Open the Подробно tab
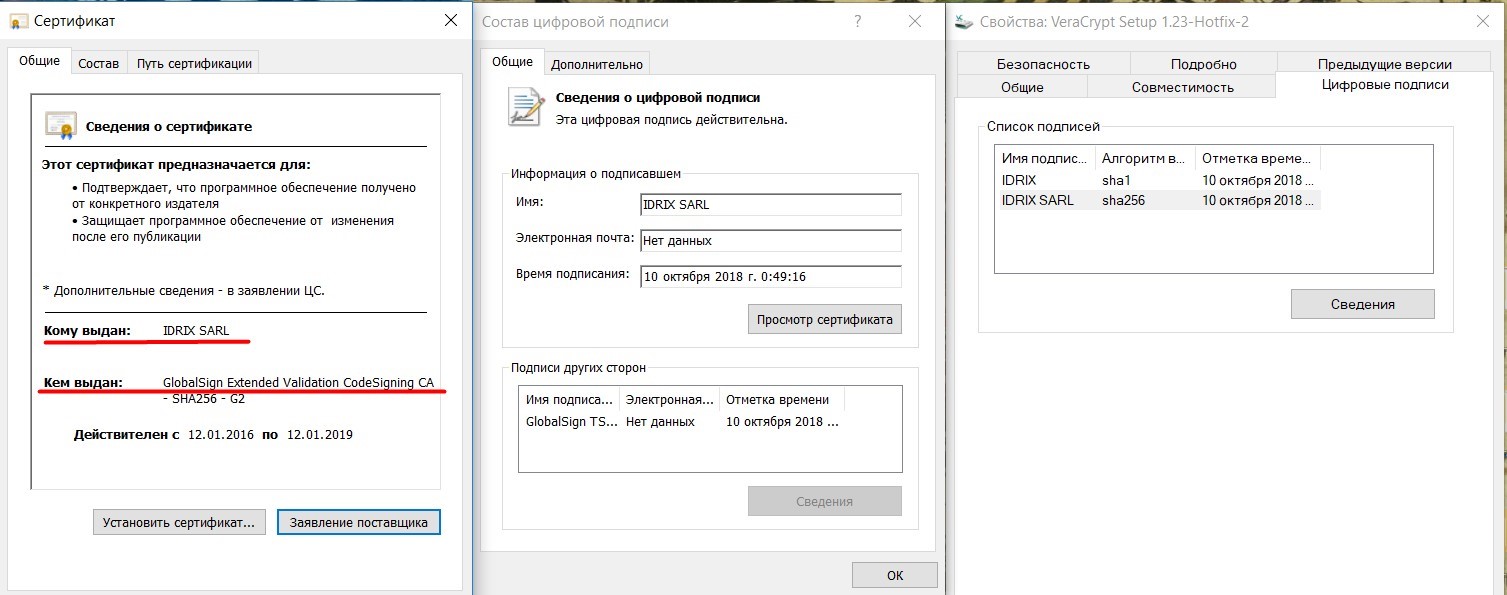This screenshot has height=595, width=1507. (1203, 63)
